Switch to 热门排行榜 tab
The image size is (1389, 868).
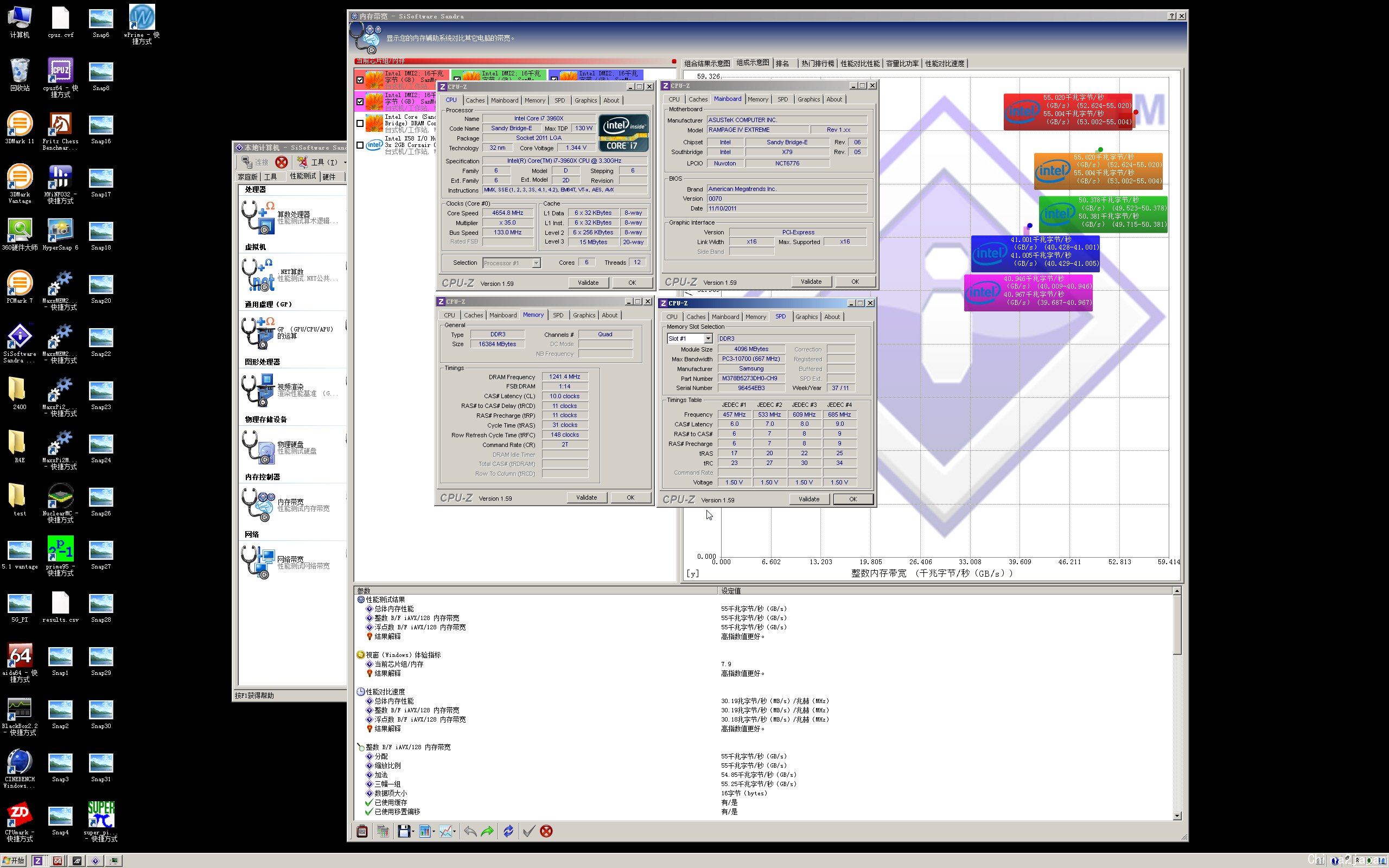click(x=817, y=63)
